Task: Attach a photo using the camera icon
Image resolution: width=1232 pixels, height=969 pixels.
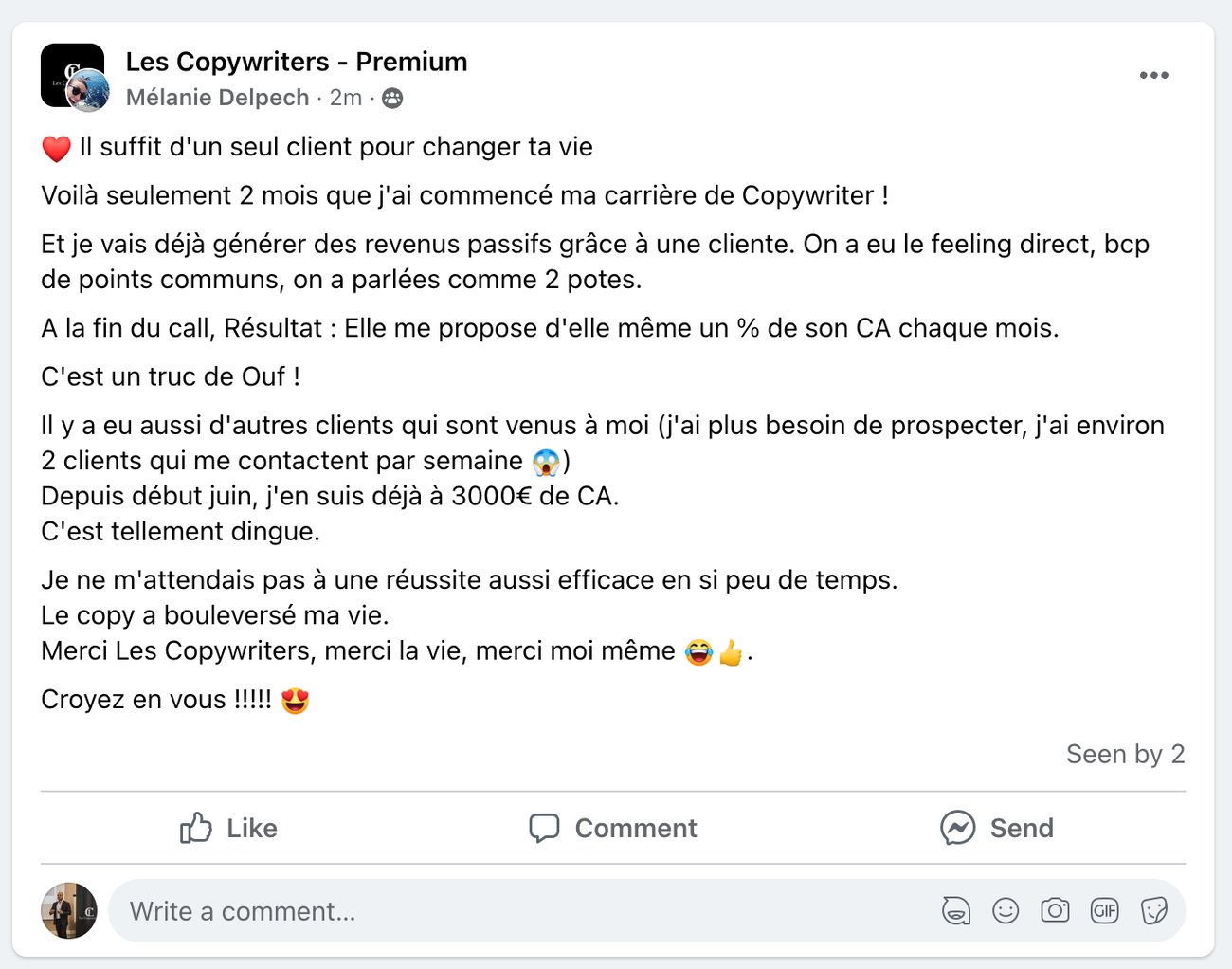Action: click(x=1055, y=911)
